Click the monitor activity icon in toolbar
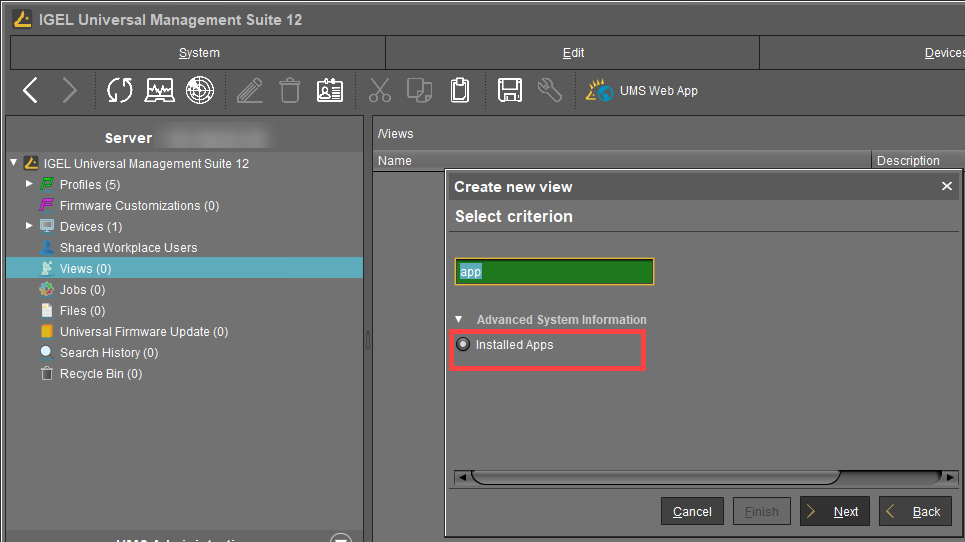 [159, 91]
